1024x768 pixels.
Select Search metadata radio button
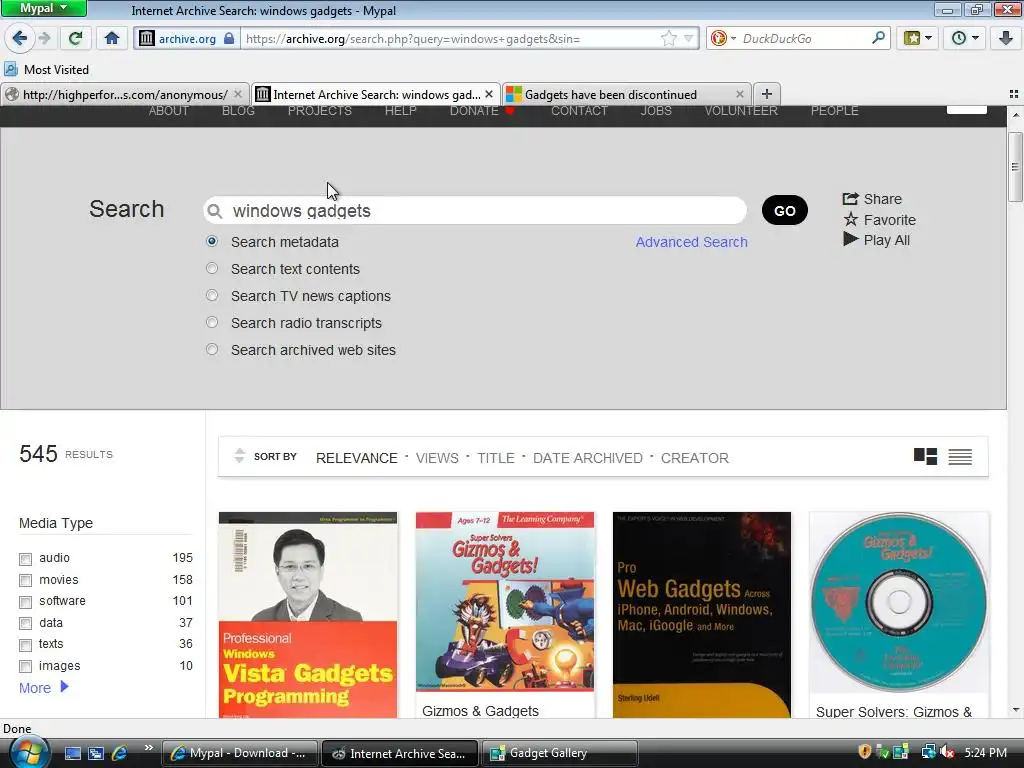(x=212, y=241)
